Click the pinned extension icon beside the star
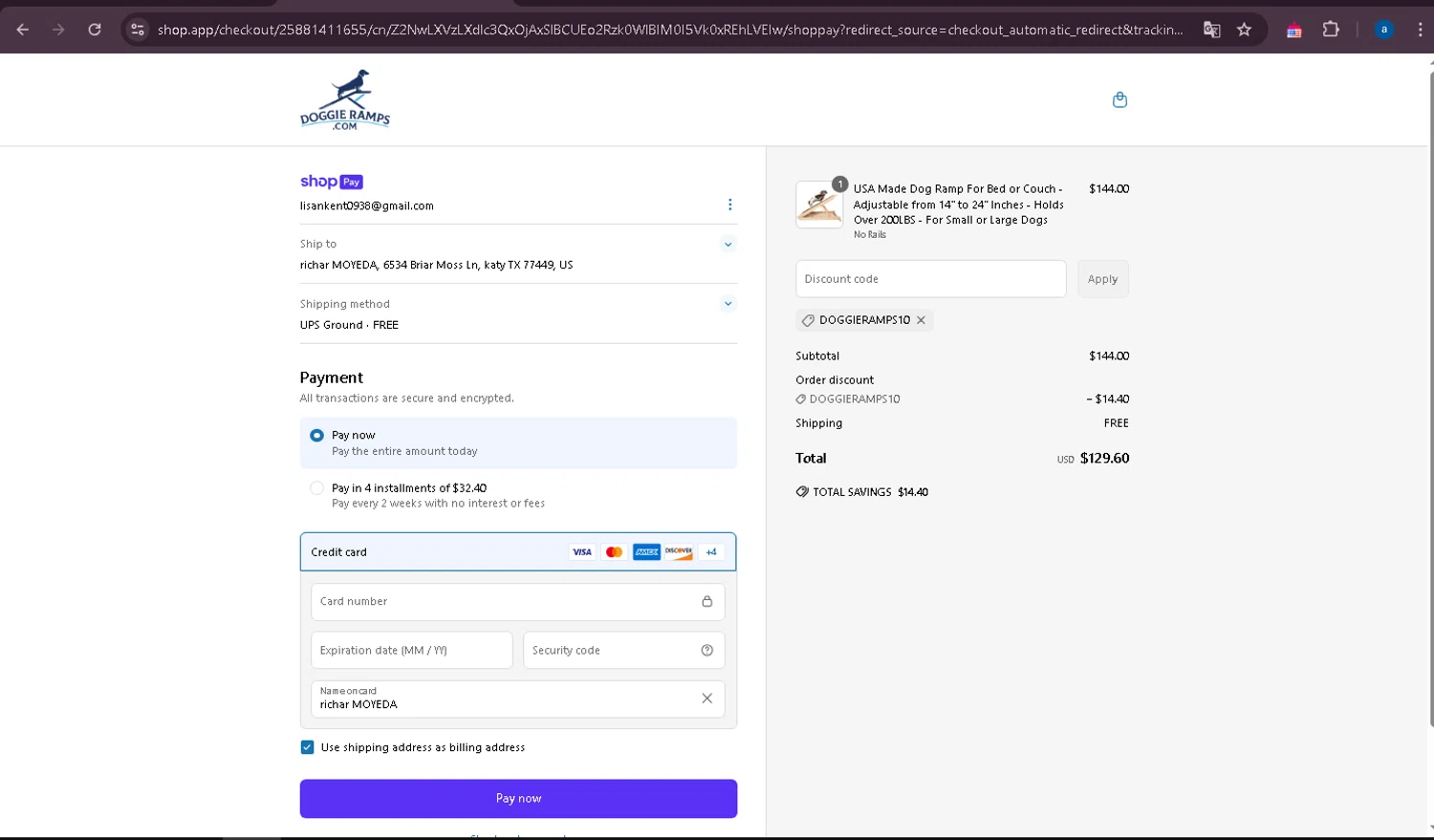This screenshot has width=1434, height=840. click(1293, 30)
